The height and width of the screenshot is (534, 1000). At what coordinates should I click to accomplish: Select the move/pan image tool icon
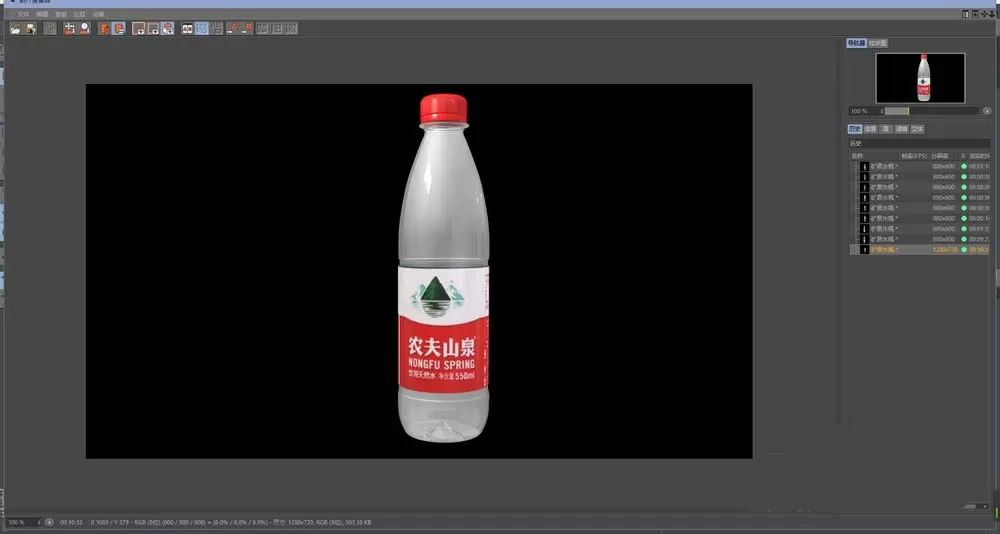(70, 28)
